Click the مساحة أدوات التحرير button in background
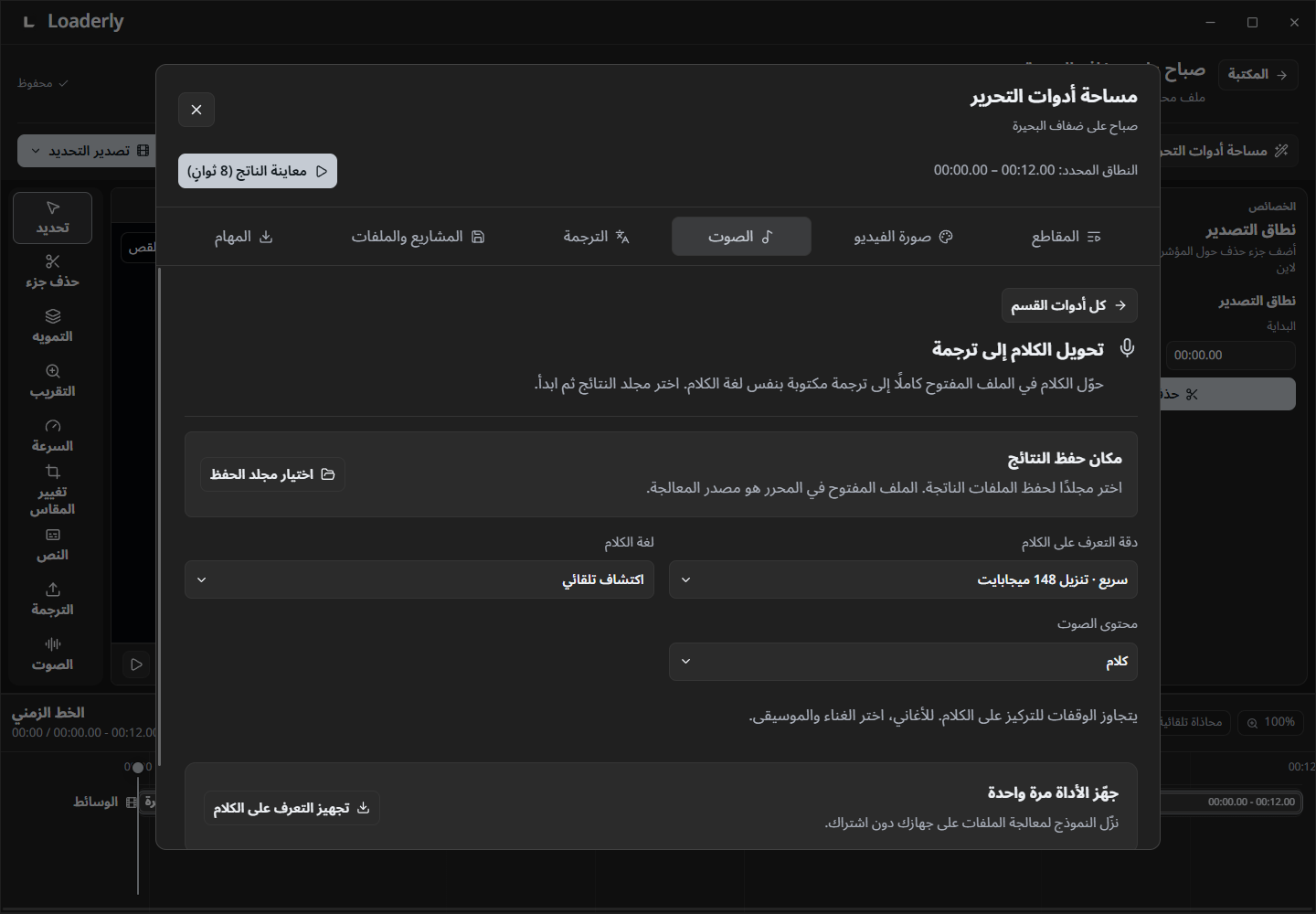This screenshot has height=914, width=1316. coord(1229,151)
